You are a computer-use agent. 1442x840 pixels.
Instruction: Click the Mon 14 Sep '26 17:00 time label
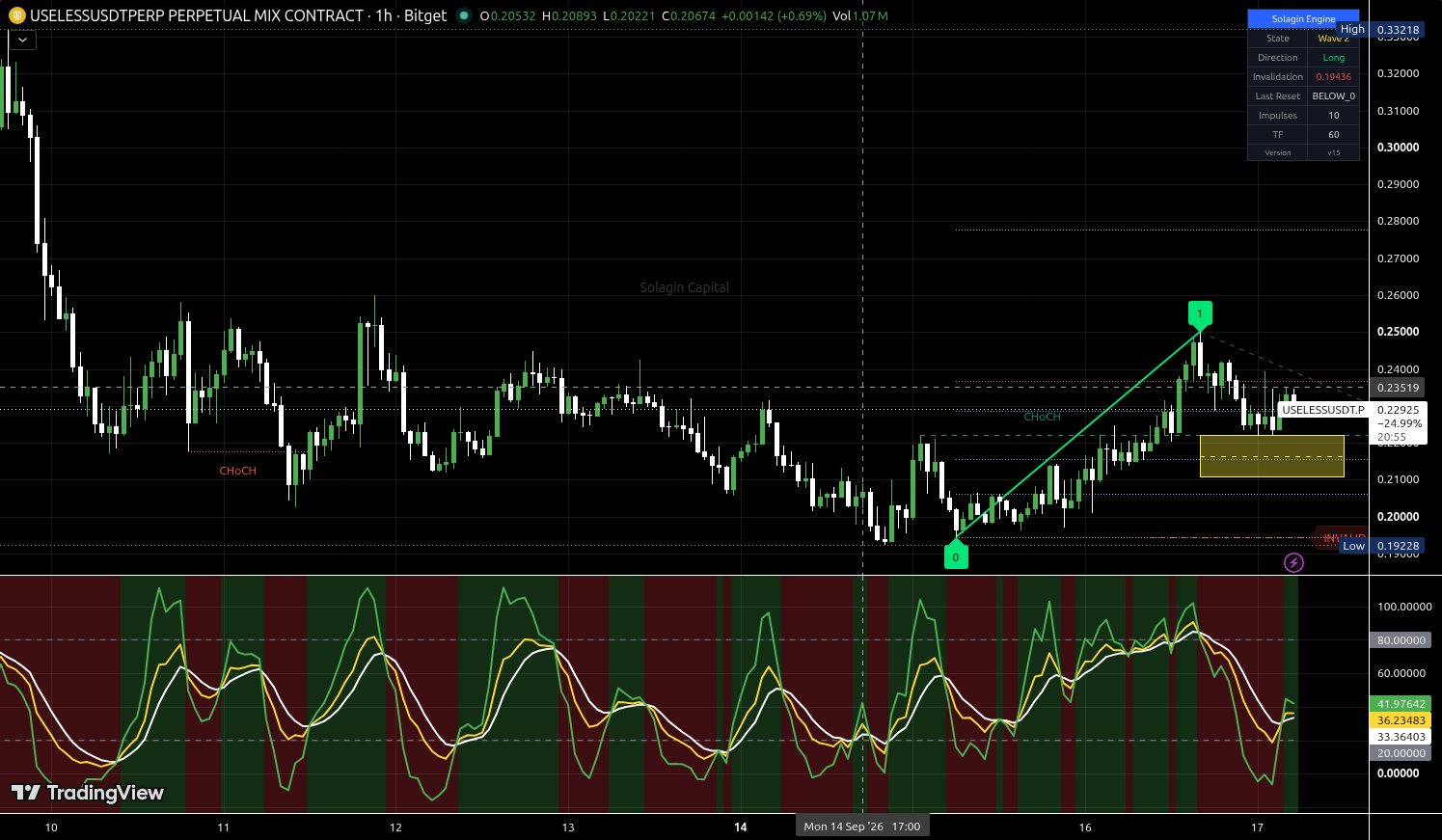pyautogui.click(x=862, y=826)
